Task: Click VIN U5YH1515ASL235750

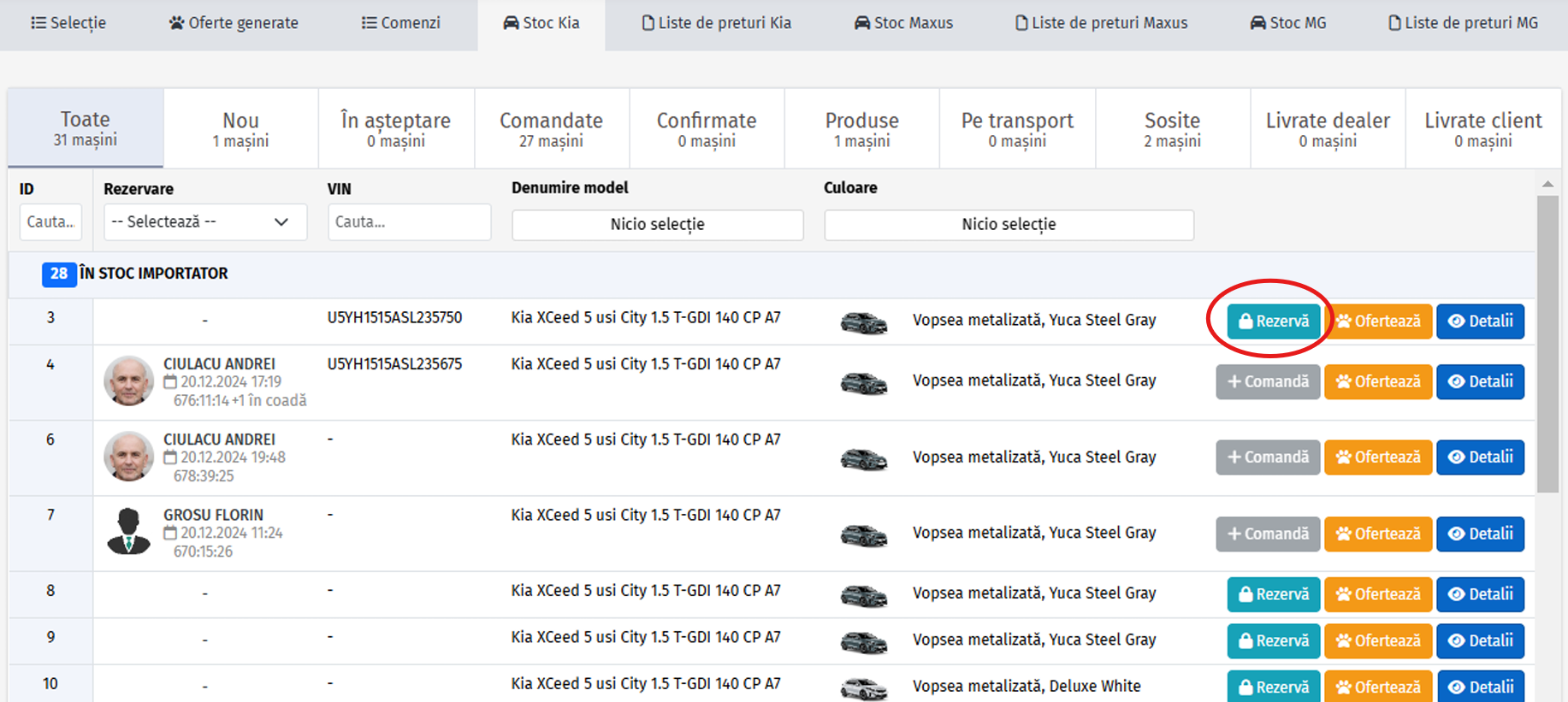Action: (x=394, y=318)
